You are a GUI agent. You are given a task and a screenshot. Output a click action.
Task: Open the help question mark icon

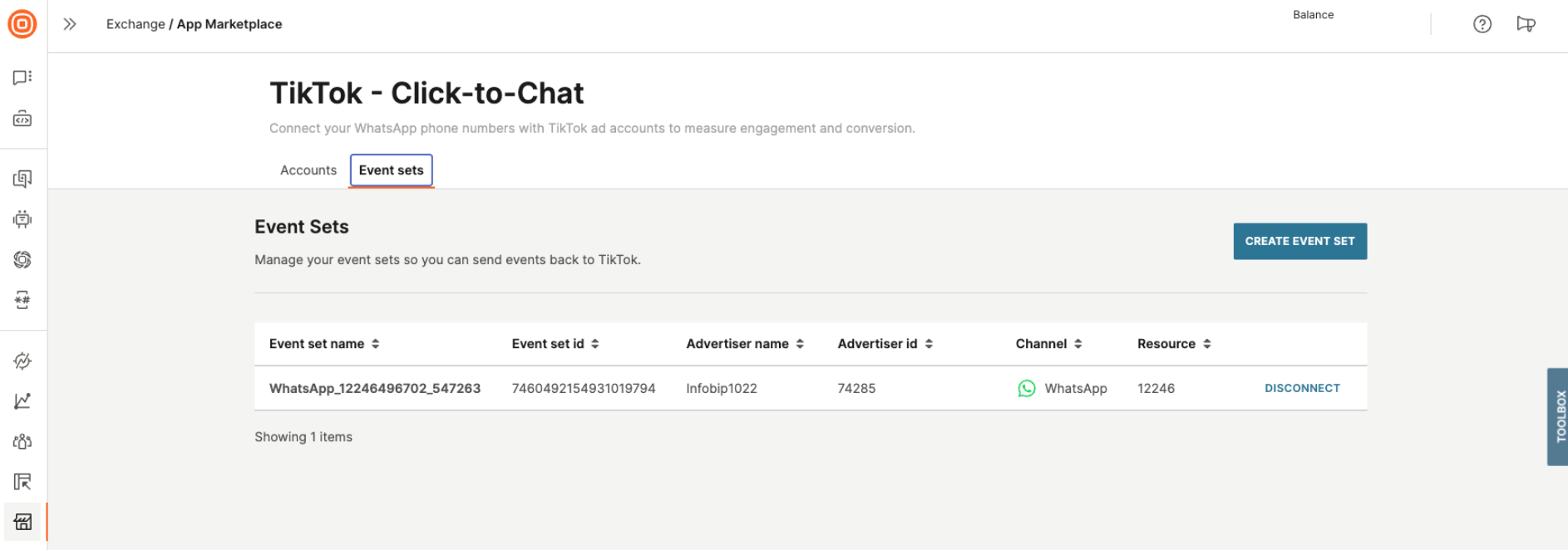[x=1482, y=24]
